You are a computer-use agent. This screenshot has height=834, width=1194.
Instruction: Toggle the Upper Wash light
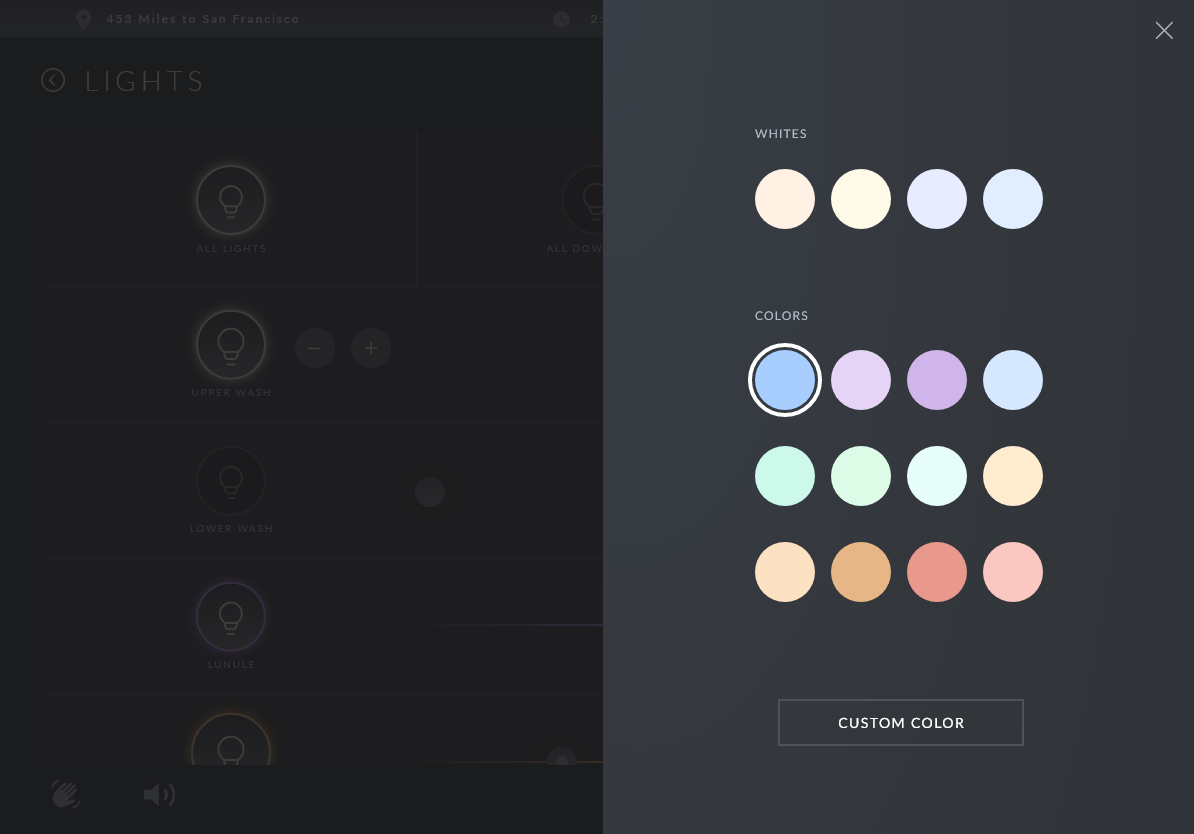point(231,345)
